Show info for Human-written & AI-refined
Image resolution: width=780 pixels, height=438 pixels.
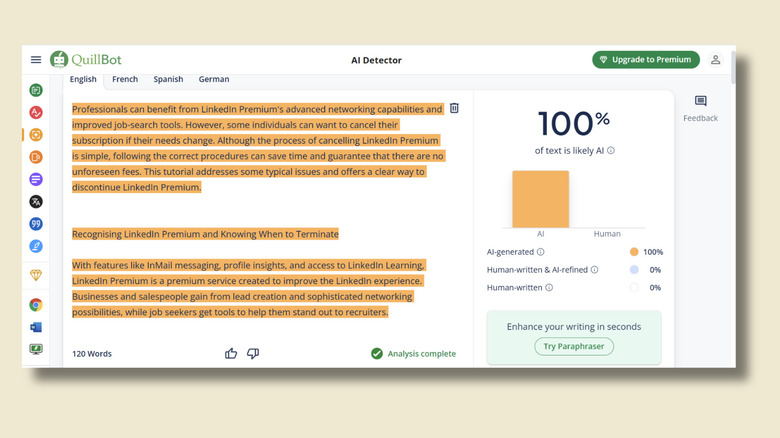pos(594,270)
